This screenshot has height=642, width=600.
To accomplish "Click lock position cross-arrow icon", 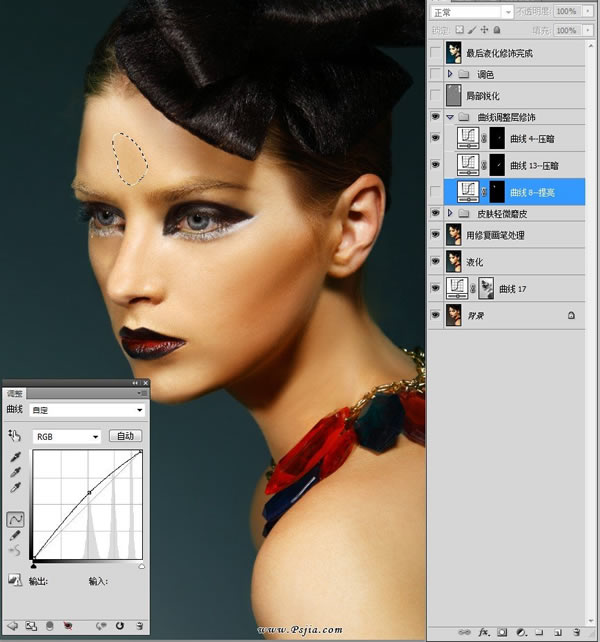I will click(x=485, y=30).
